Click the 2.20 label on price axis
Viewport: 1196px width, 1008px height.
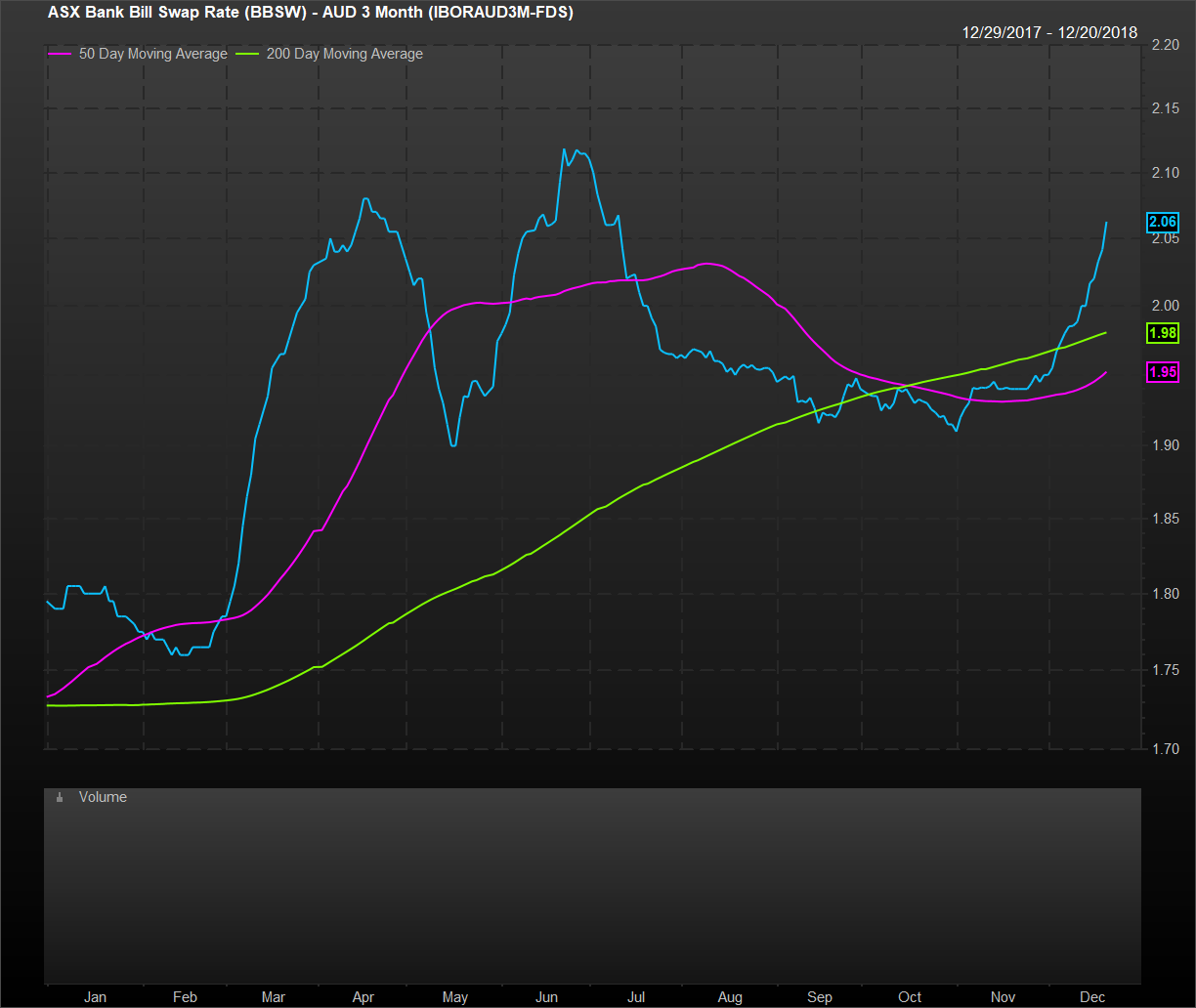click(x=1166, y=46)
